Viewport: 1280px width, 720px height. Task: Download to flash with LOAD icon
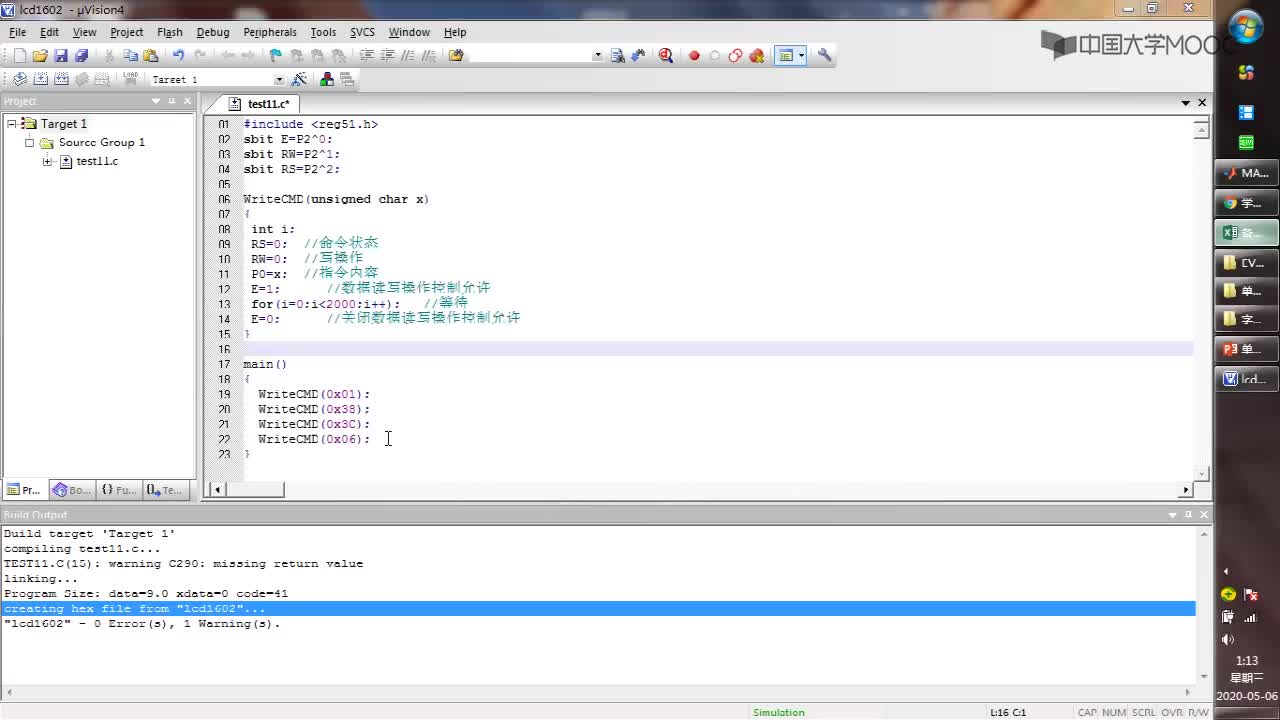(x=129, y=79)
